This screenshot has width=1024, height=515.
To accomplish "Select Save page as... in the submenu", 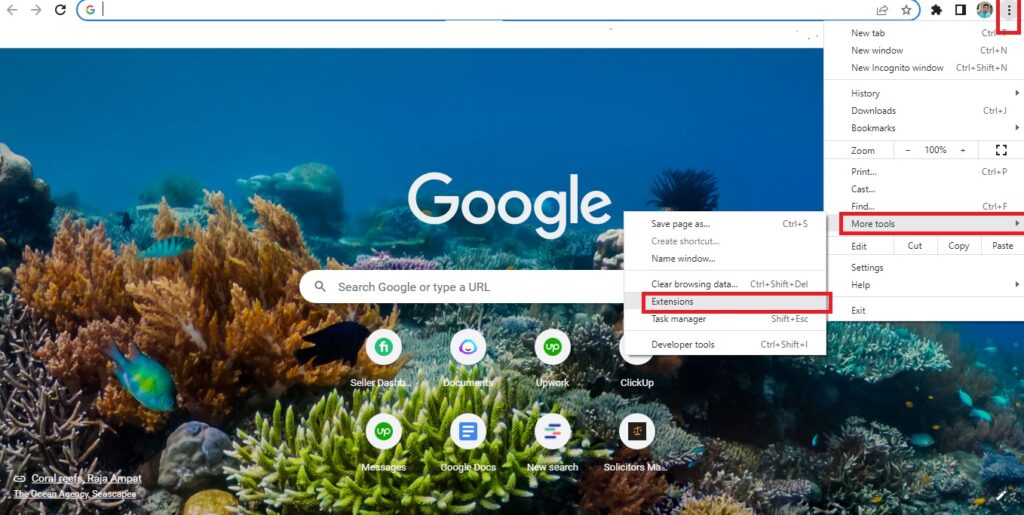I will click(x=725, y=224).
